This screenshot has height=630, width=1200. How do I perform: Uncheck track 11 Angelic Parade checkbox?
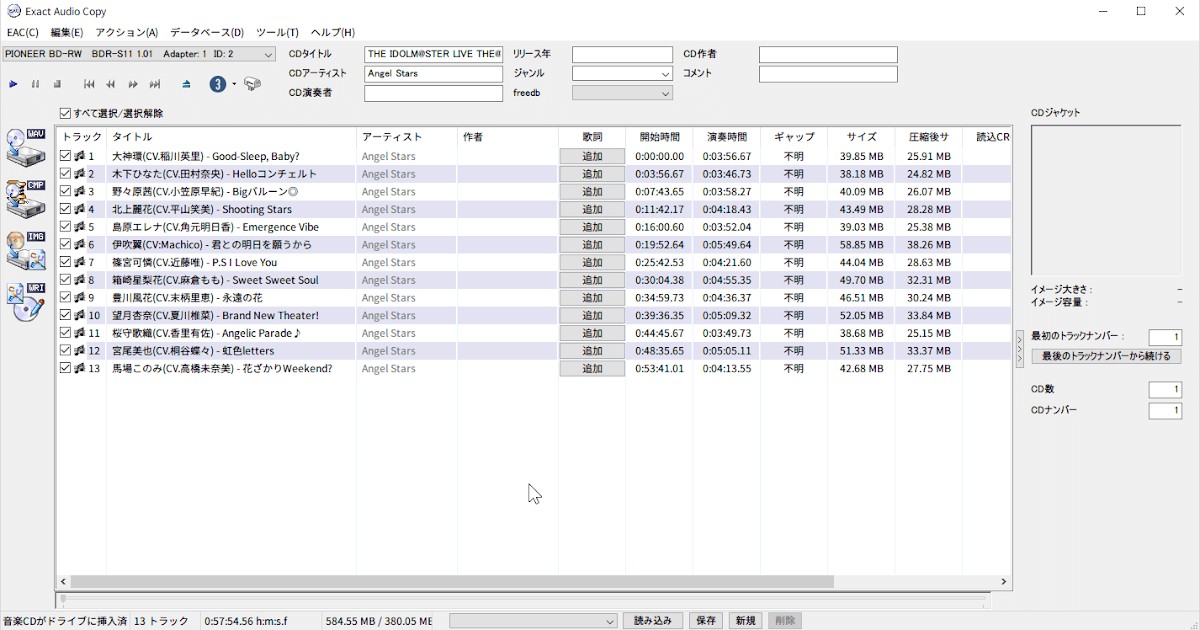pyautogui.click(x=66, y=333)
